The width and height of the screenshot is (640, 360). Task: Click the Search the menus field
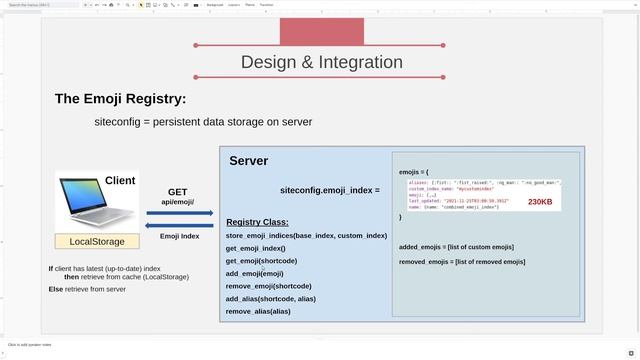pos(43,5)
